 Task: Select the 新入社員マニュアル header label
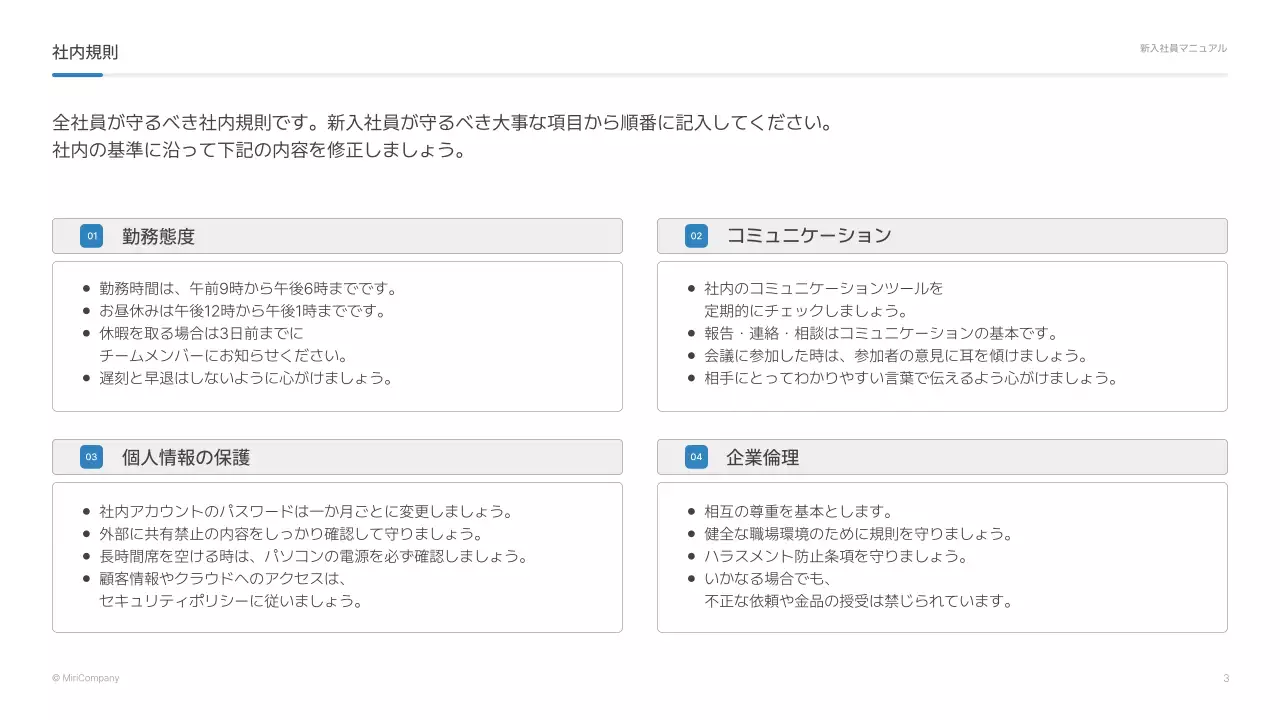(1183, 48)
